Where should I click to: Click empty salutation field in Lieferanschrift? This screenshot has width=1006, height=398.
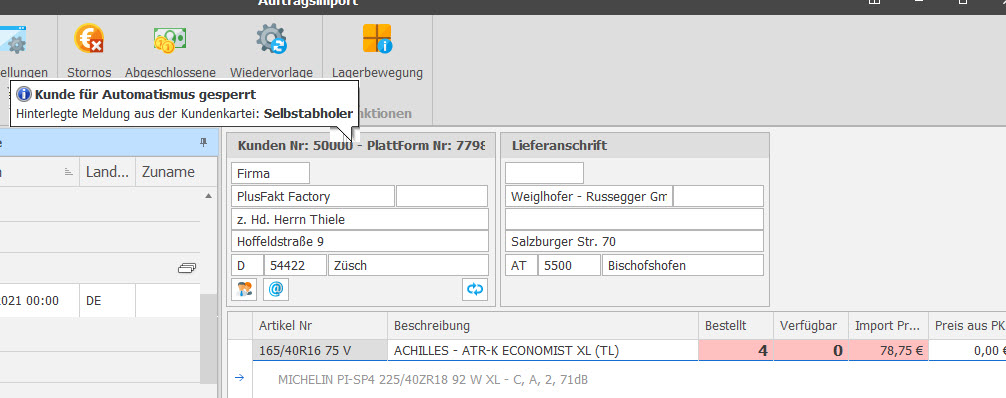pos(544,173)
